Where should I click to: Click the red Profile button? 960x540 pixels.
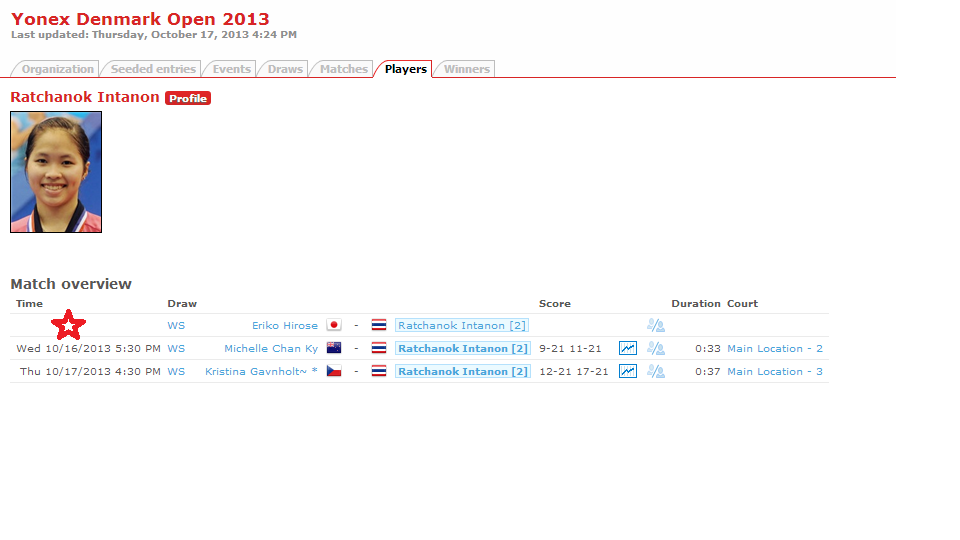[x=188, y=98]
